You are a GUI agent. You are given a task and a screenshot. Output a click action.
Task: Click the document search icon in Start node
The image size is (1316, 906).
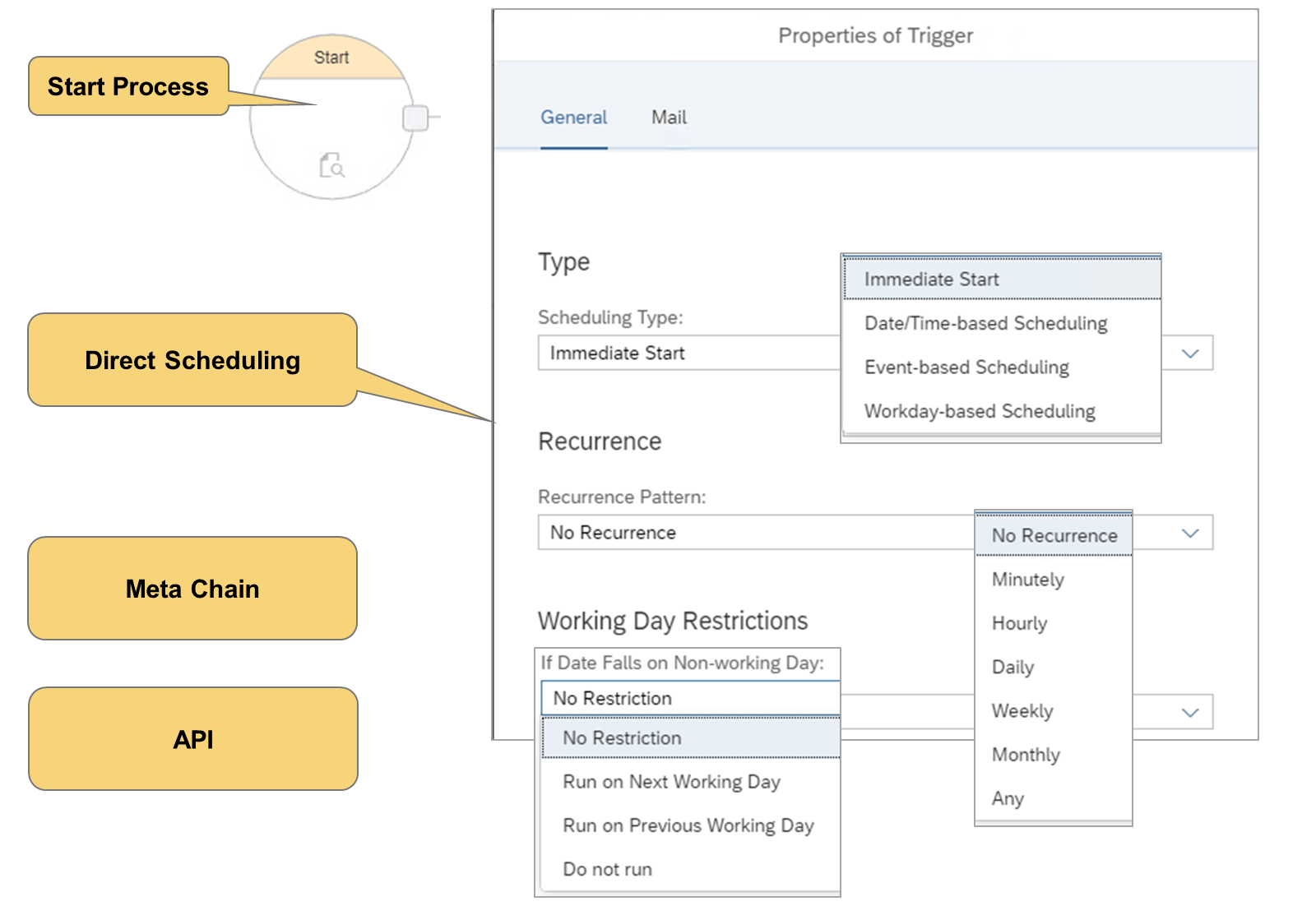pos(331,165)
